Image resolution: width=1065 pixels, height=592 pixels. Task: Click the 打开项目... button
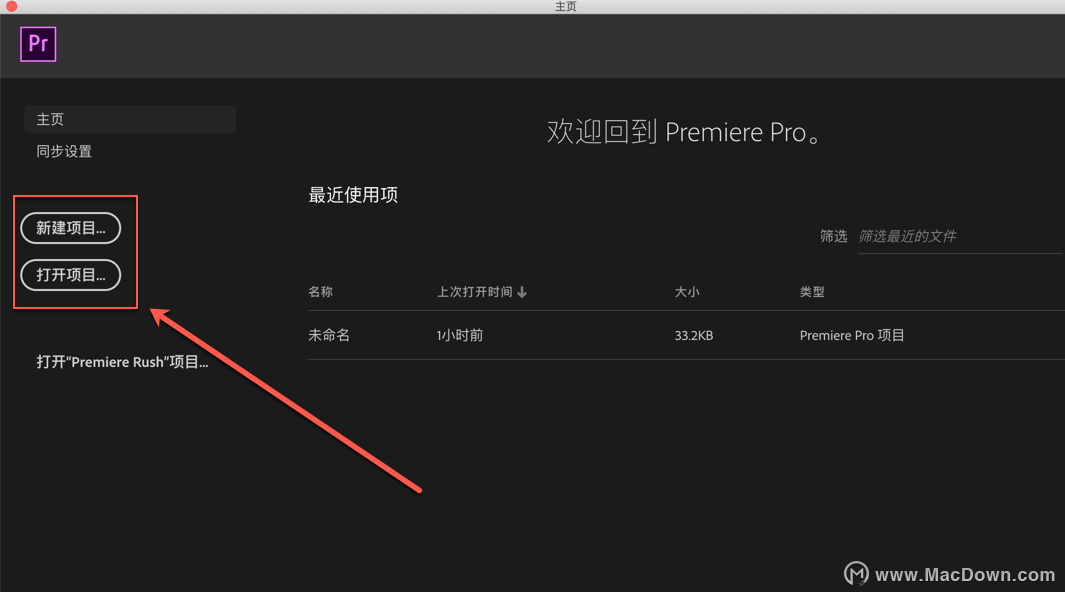(x=71, y=275)
